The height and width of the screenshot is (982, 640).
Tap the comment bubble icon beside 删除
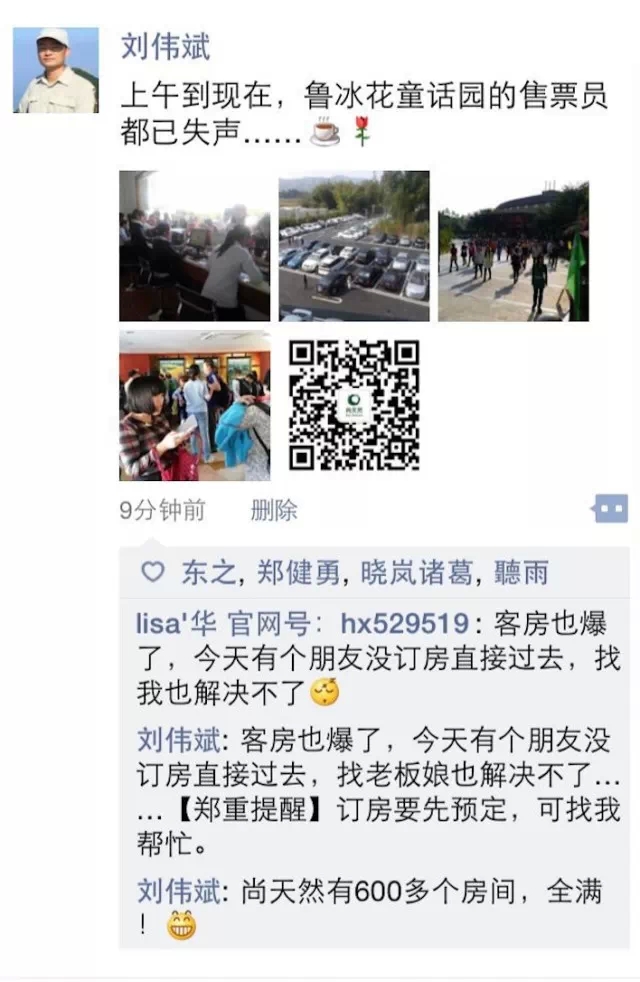pos(609,509)
